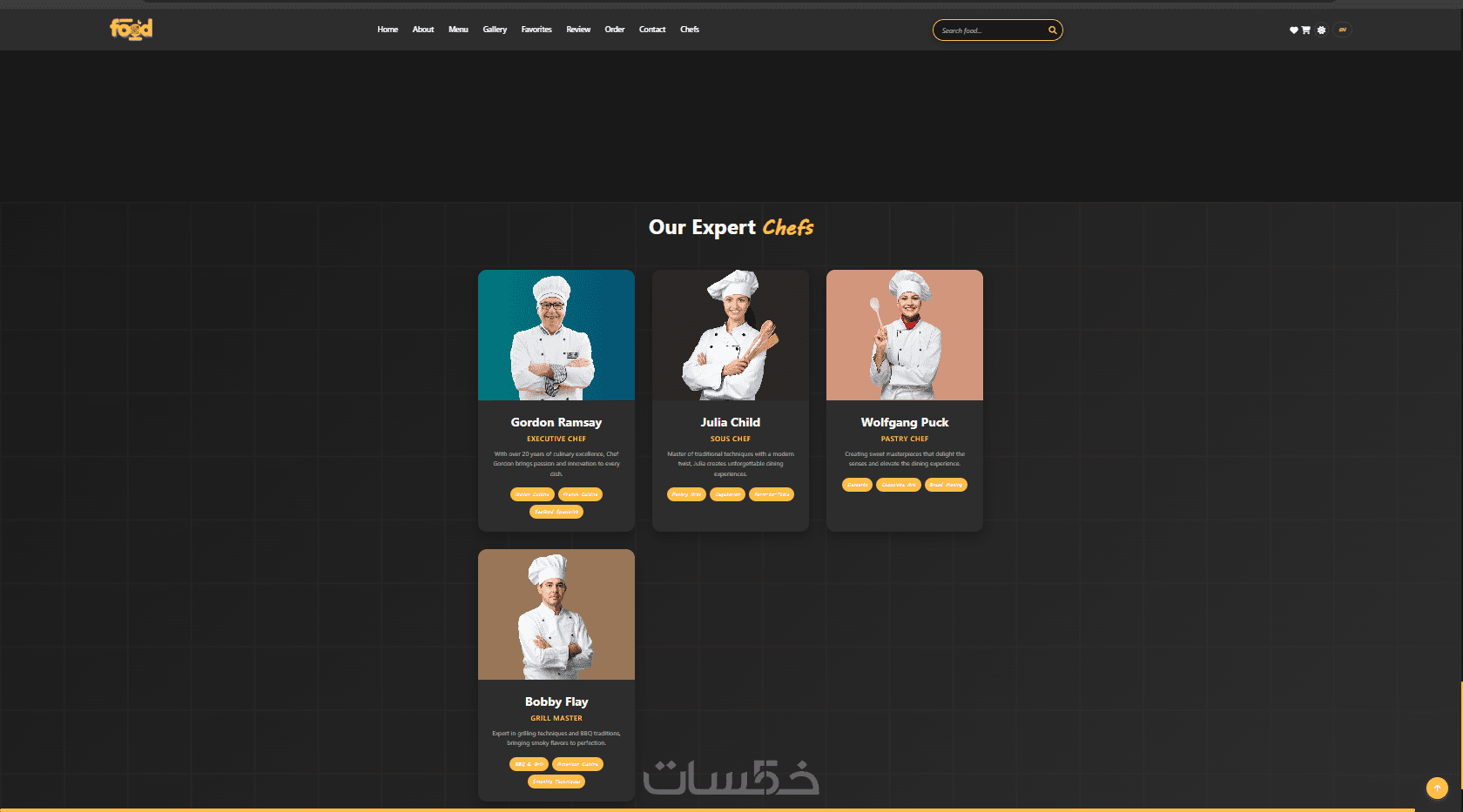Open the shopping cart icon
1463x812 pixels.
tap(1305, 30)
